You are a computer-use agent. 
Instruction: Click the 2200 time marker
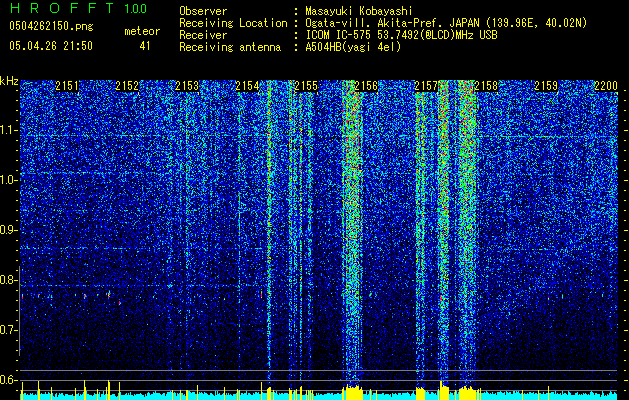[606, 86]
